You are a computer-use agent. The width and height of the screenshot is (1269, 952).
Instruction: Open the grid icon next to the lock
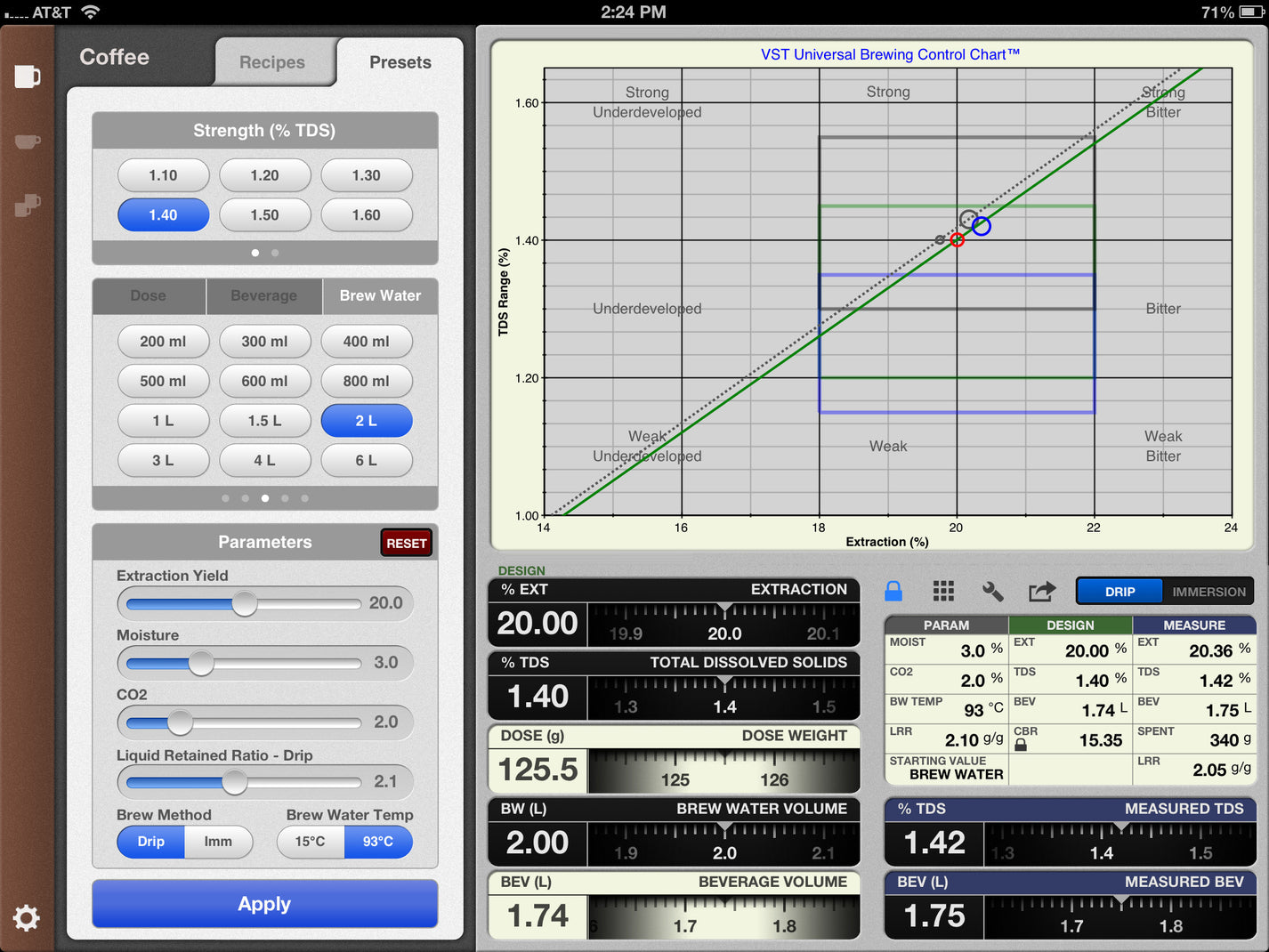point(943,591)
